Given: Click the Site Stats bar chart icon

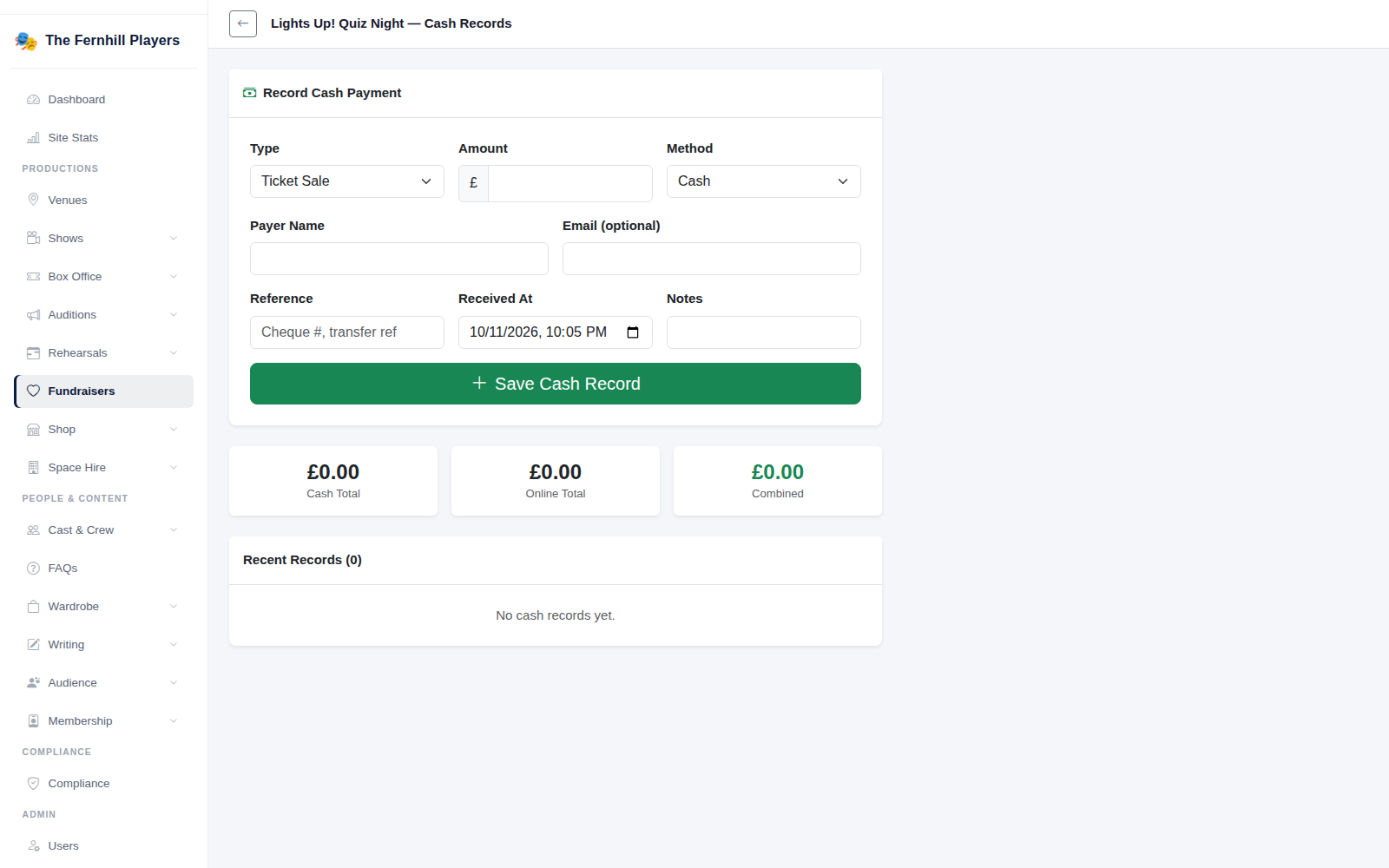Looking at the screenshot, I should click(33, 138).
